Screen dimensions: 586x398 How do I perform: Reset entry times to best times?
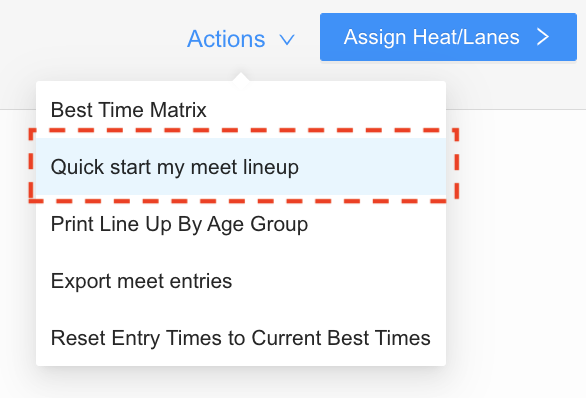(x=241, y=338)
